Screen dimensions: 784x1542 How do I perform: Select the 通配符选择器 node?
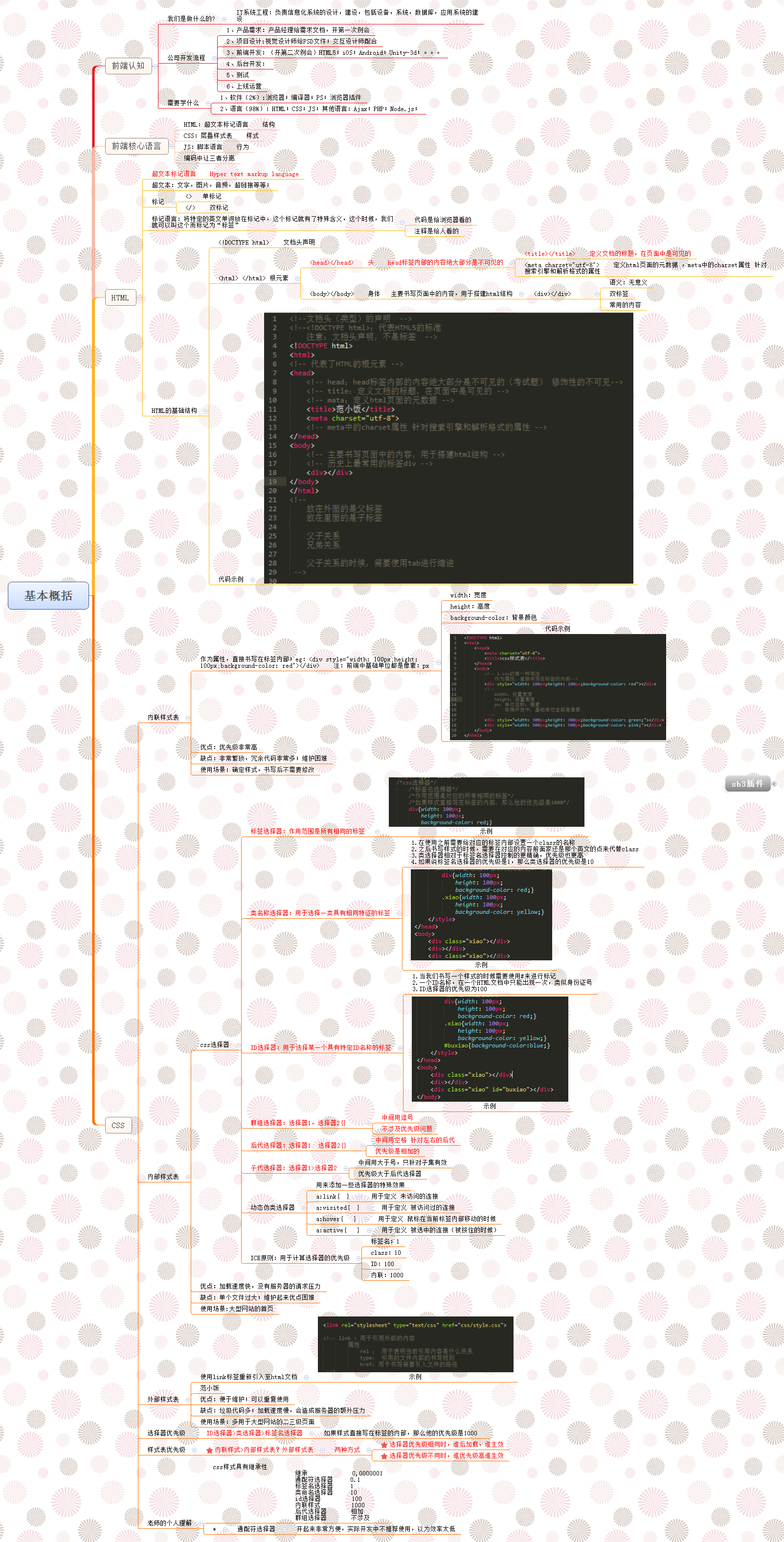[256, 1529]
